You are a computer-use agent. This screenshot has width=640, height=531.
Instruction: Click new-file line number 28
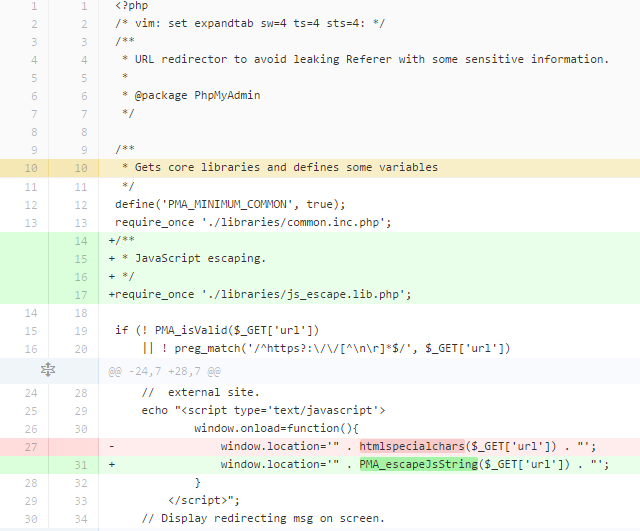(x=80, y=393)
